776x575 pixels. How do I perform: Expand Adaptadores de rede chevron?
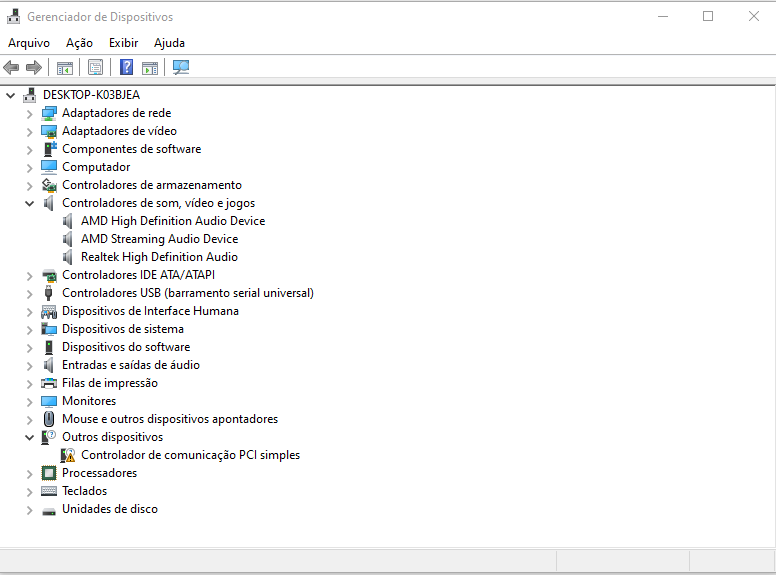pos(30,114)
